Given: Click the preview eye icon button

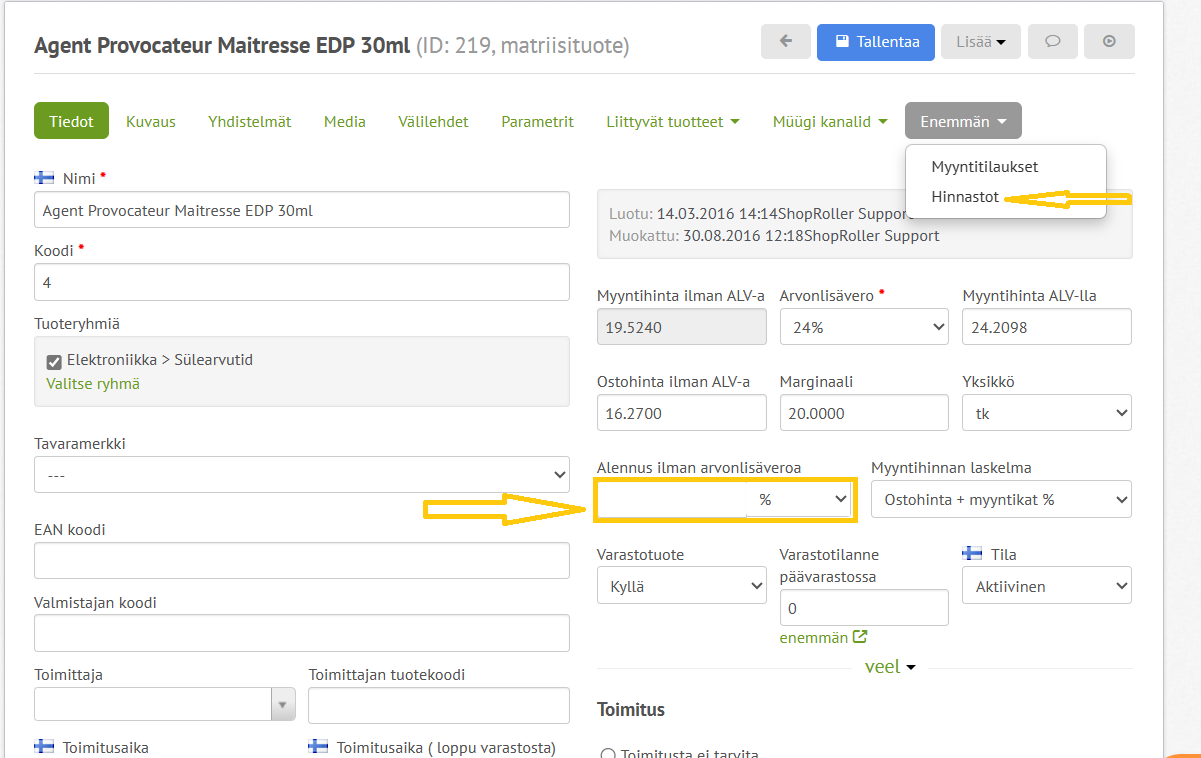Looking at the screenshot, I should point(1109,42).
